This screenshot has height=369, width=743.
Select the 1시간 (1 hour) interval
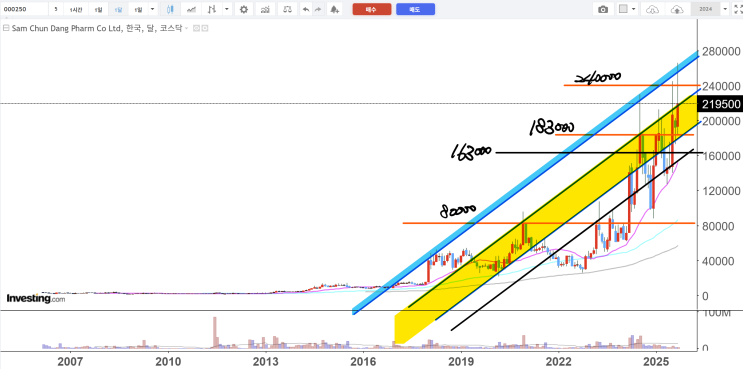tap(76, 9)
